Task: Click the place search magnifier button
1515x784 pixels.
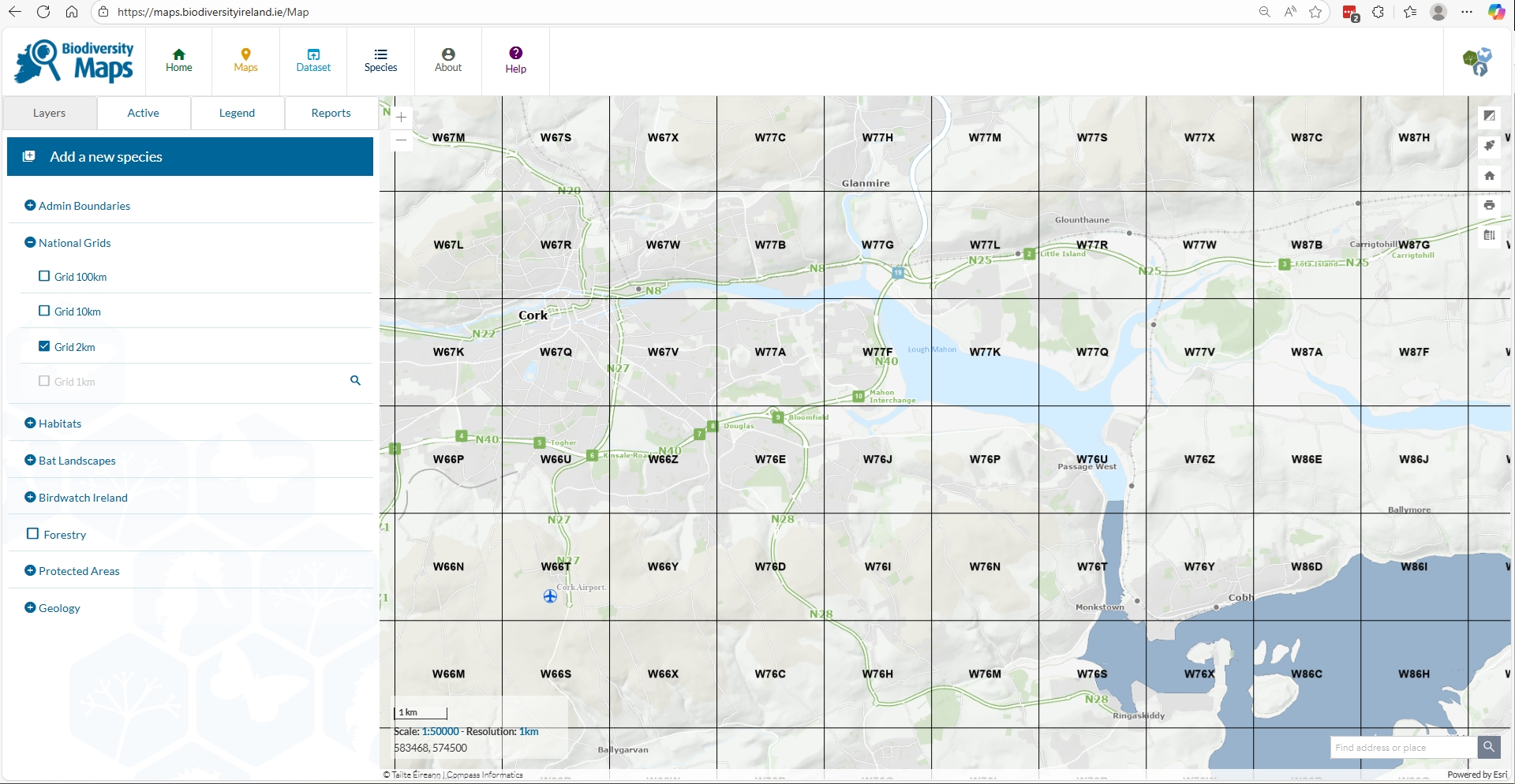Action: click(1488, 746)
